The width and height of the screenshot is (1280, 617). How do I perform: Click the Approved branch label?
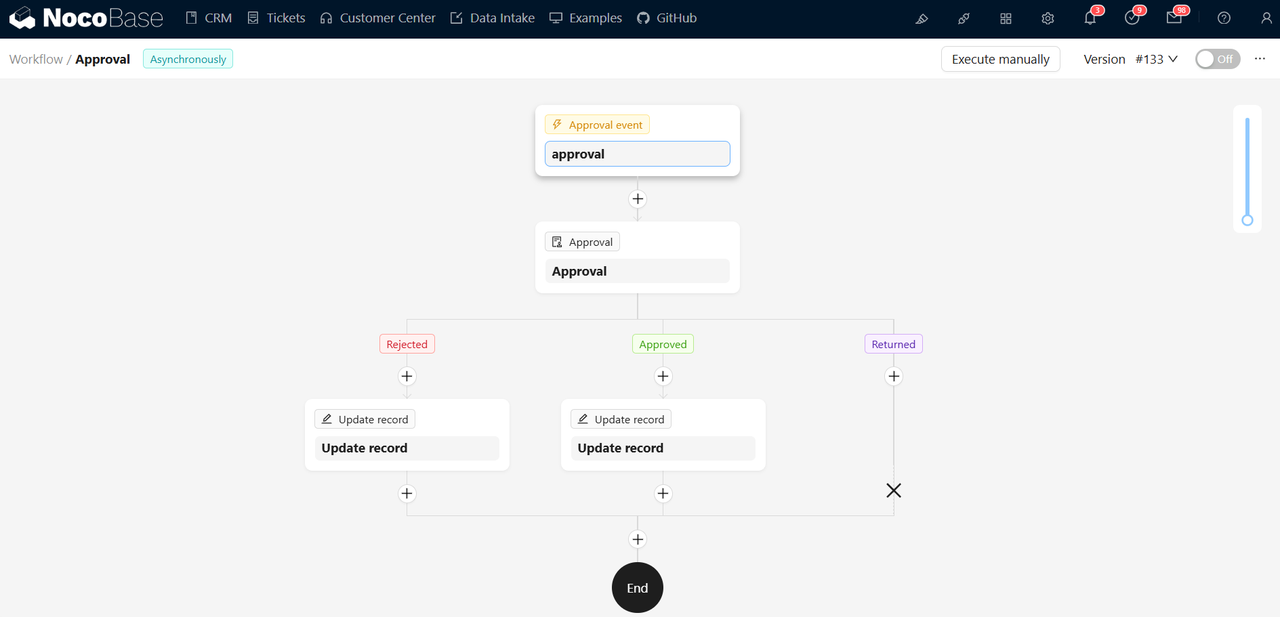[x=663, y=344]
